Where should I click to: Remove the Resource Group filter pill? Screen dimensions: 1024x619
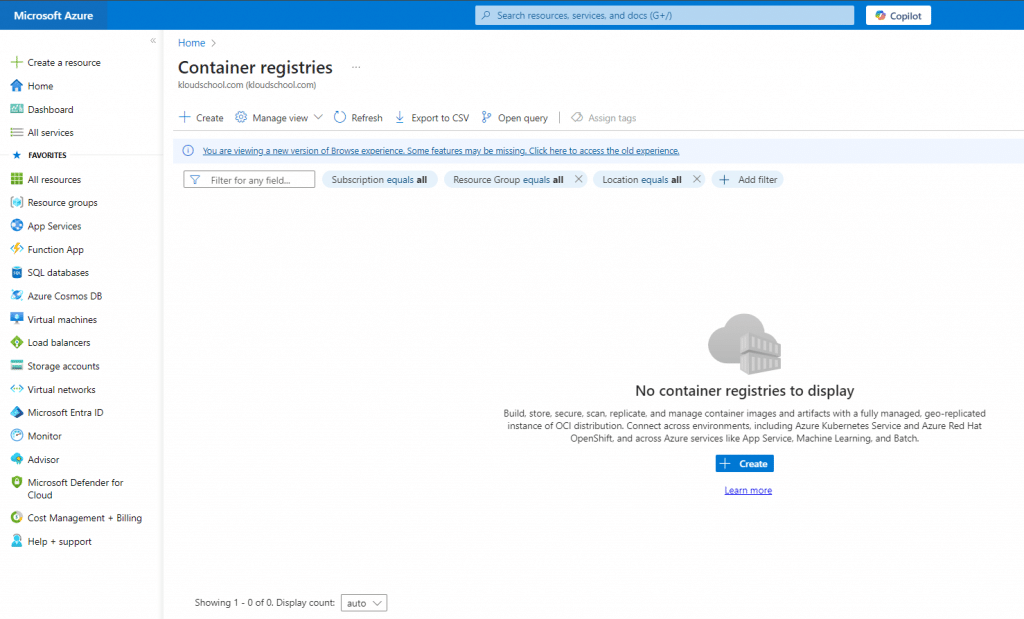pos(578,179)
